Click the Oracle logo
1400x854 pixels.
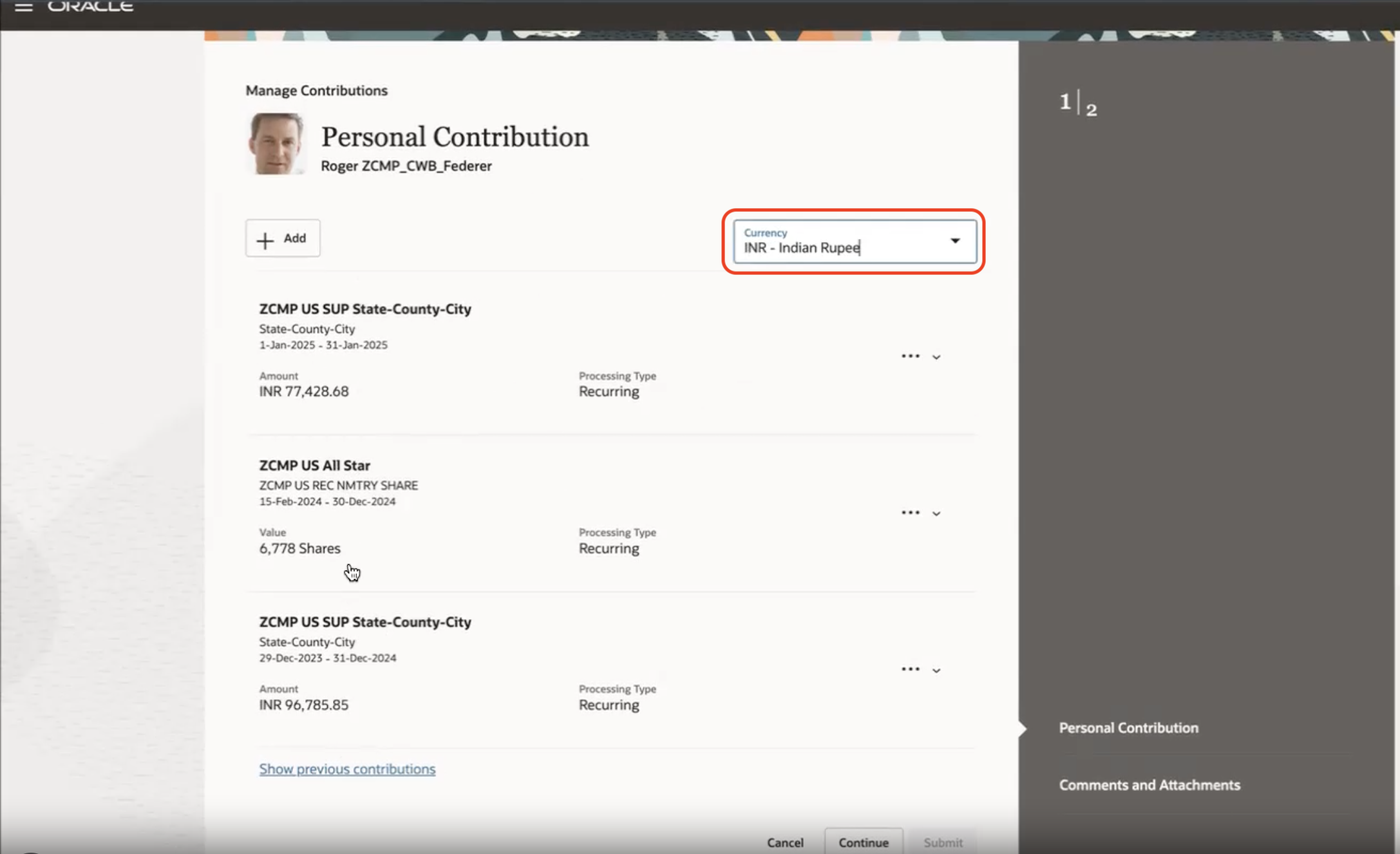[x=90, y=6]
